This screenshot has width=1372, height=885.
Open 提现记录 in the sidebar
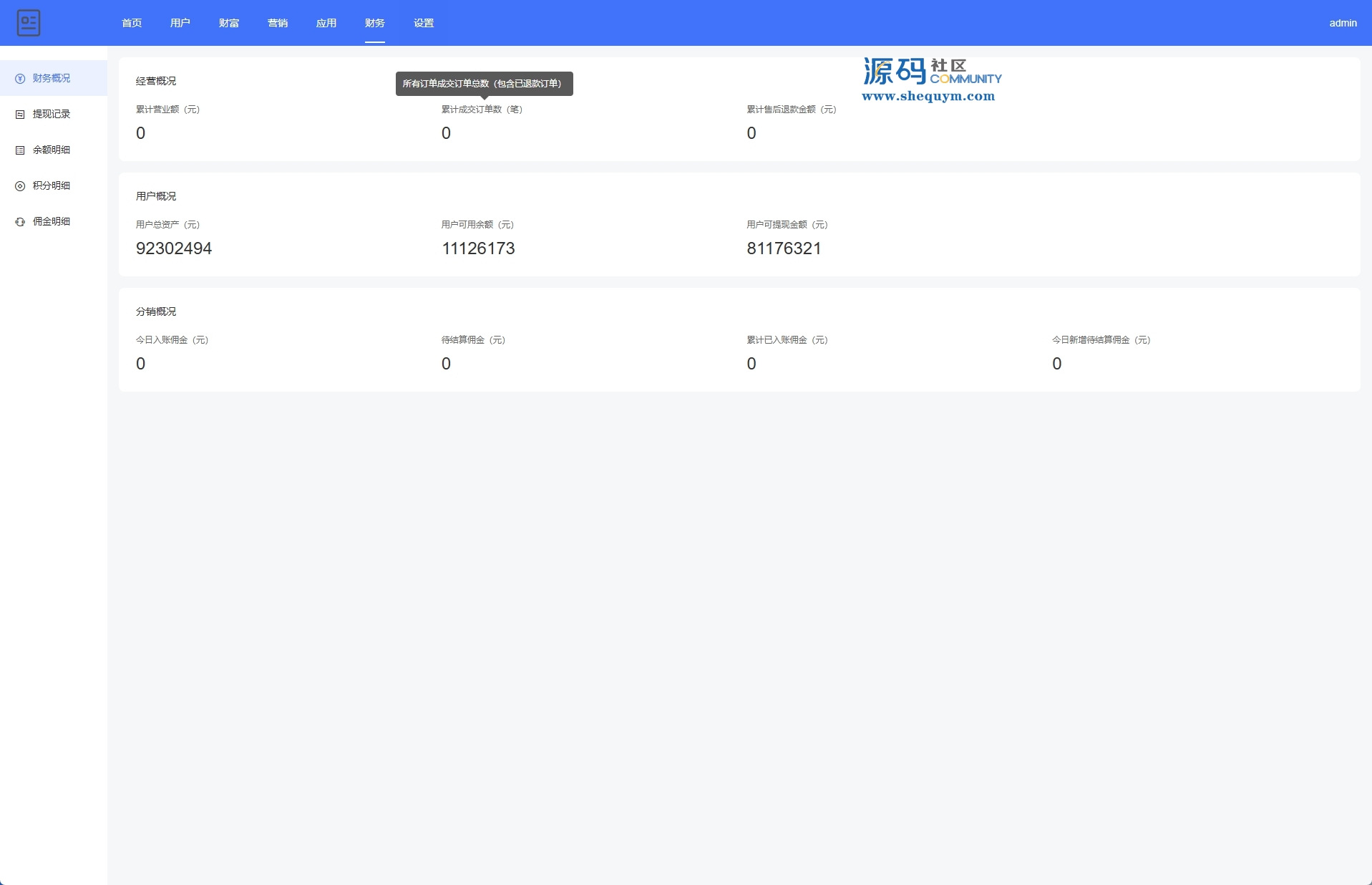tap(52, 114)
